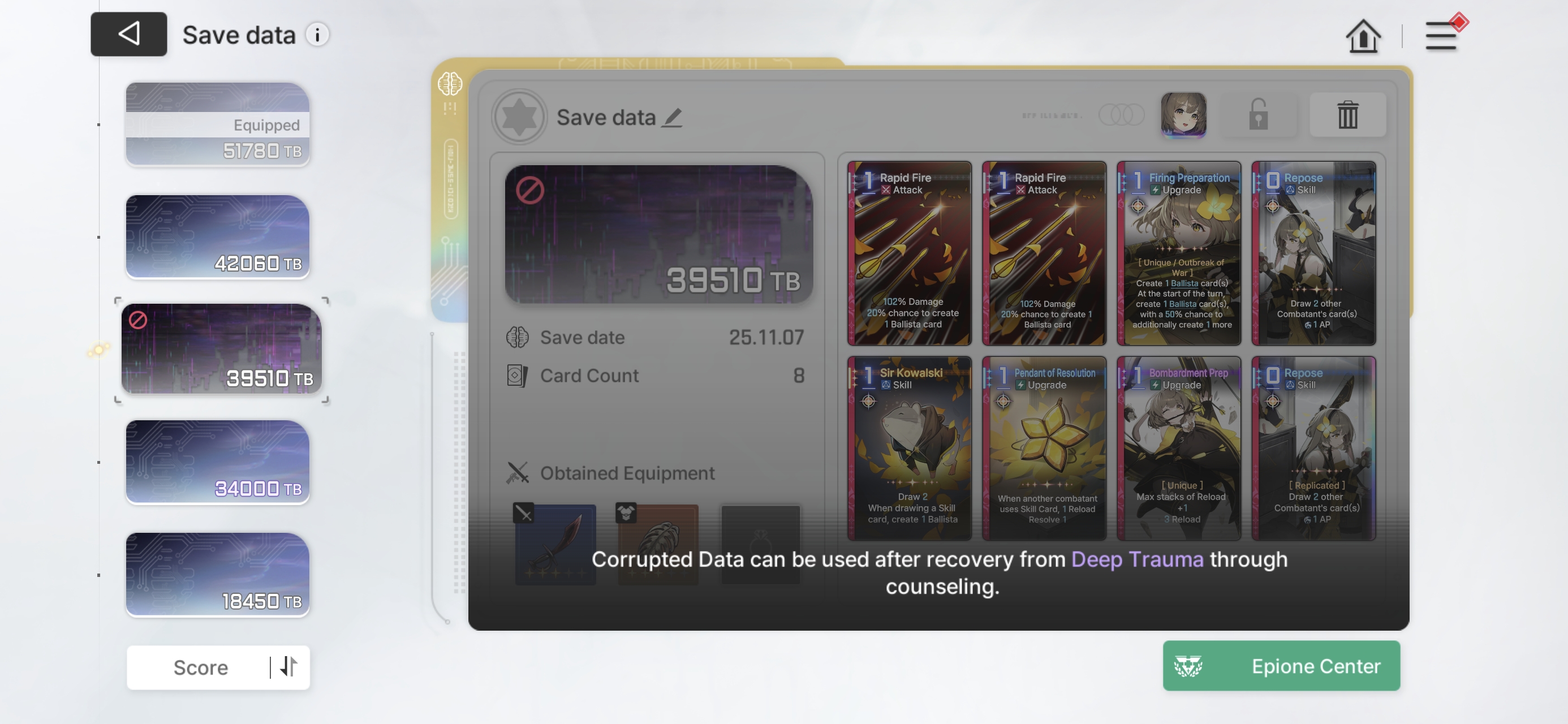Open the hamburger menu

pos(1442,36)
